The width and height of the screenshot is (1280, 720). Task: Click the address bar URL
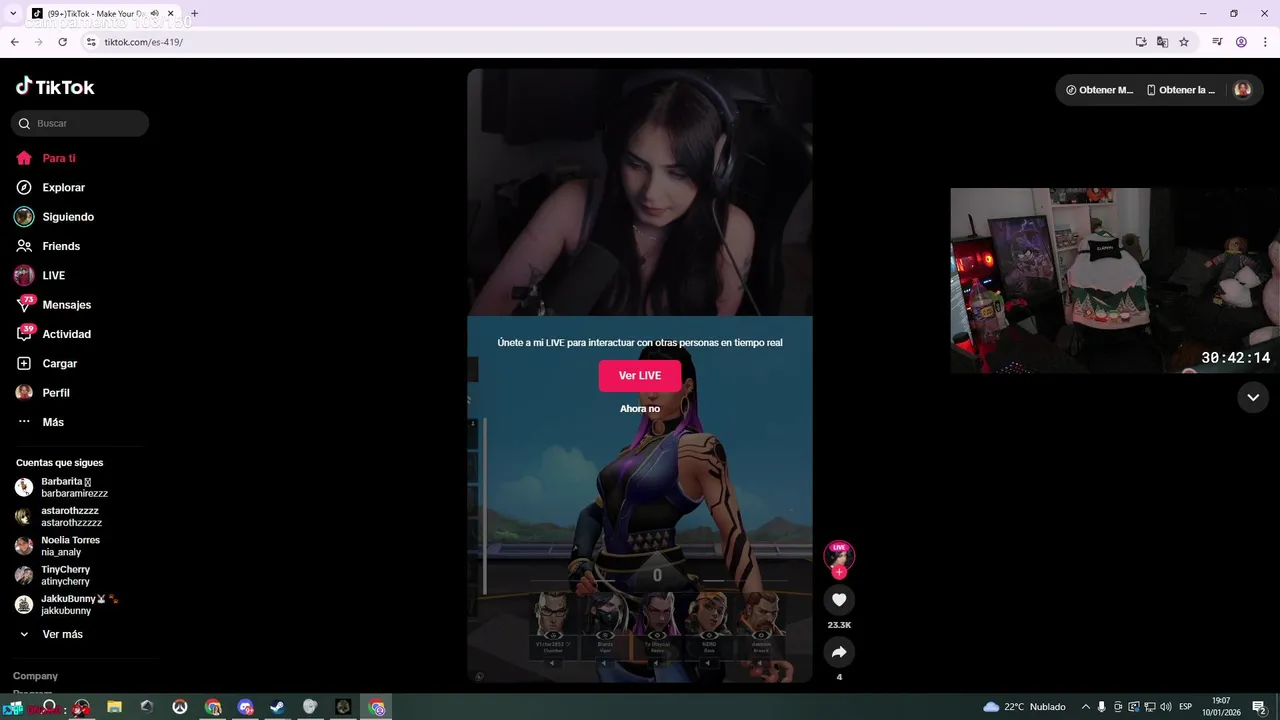(144, 42)
